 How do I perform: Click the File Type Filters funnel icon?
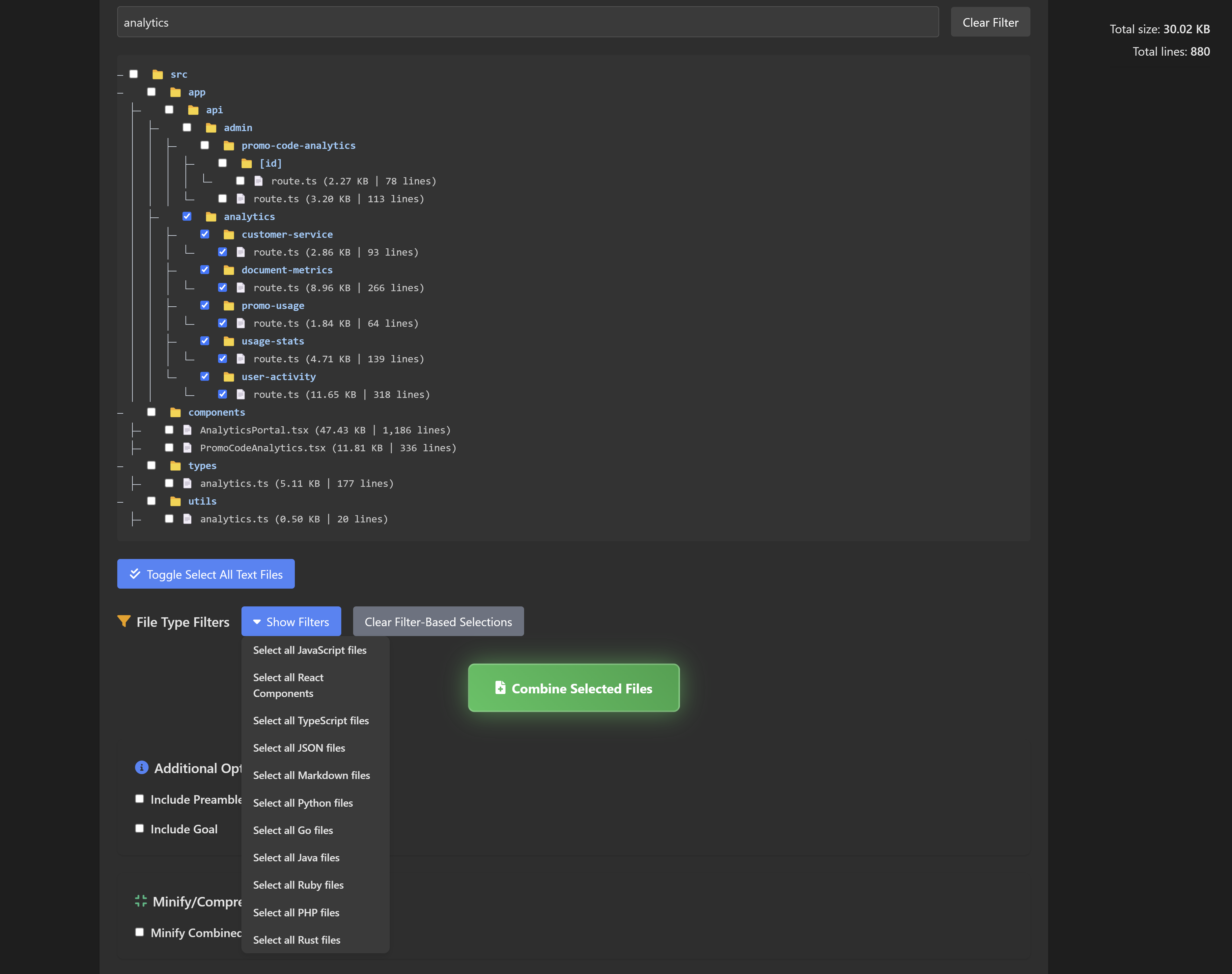124,621
